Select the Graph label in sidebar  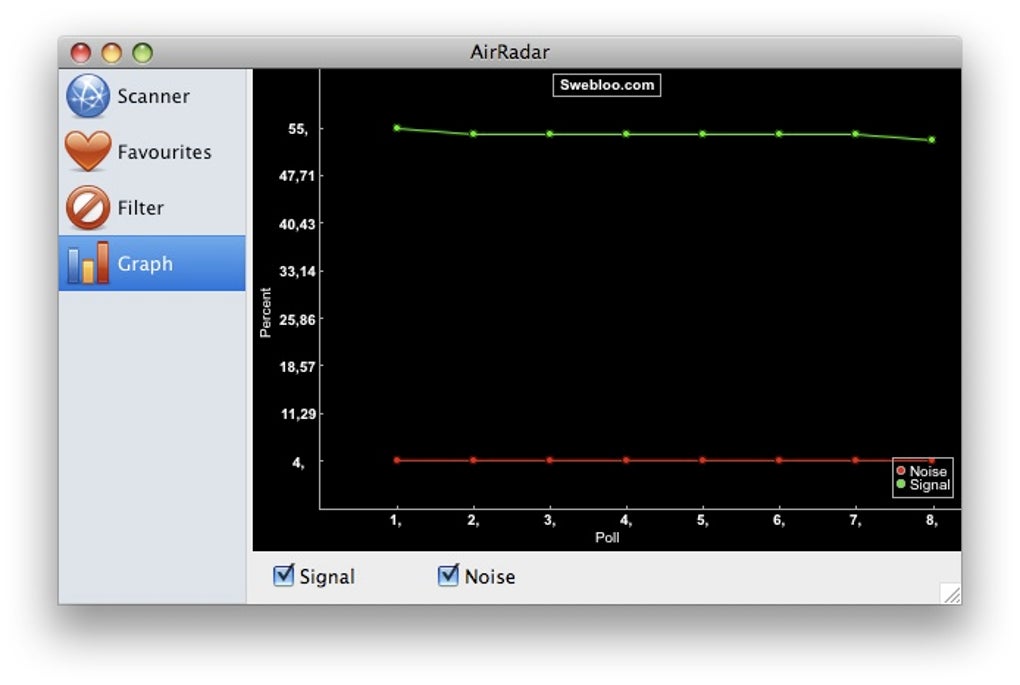[145, 263]
